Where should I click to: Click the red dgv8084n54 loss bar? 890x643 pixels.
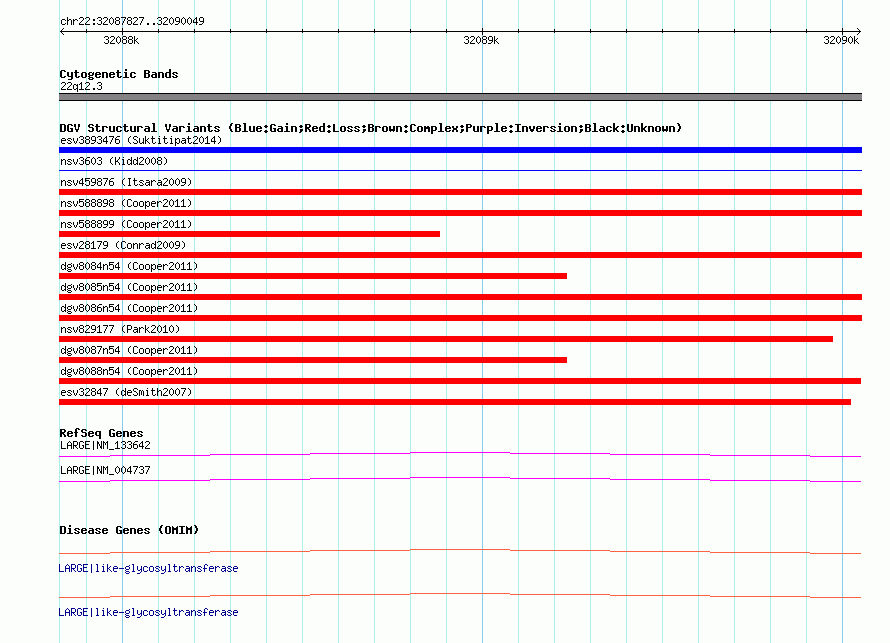click(x=313, y=276)
